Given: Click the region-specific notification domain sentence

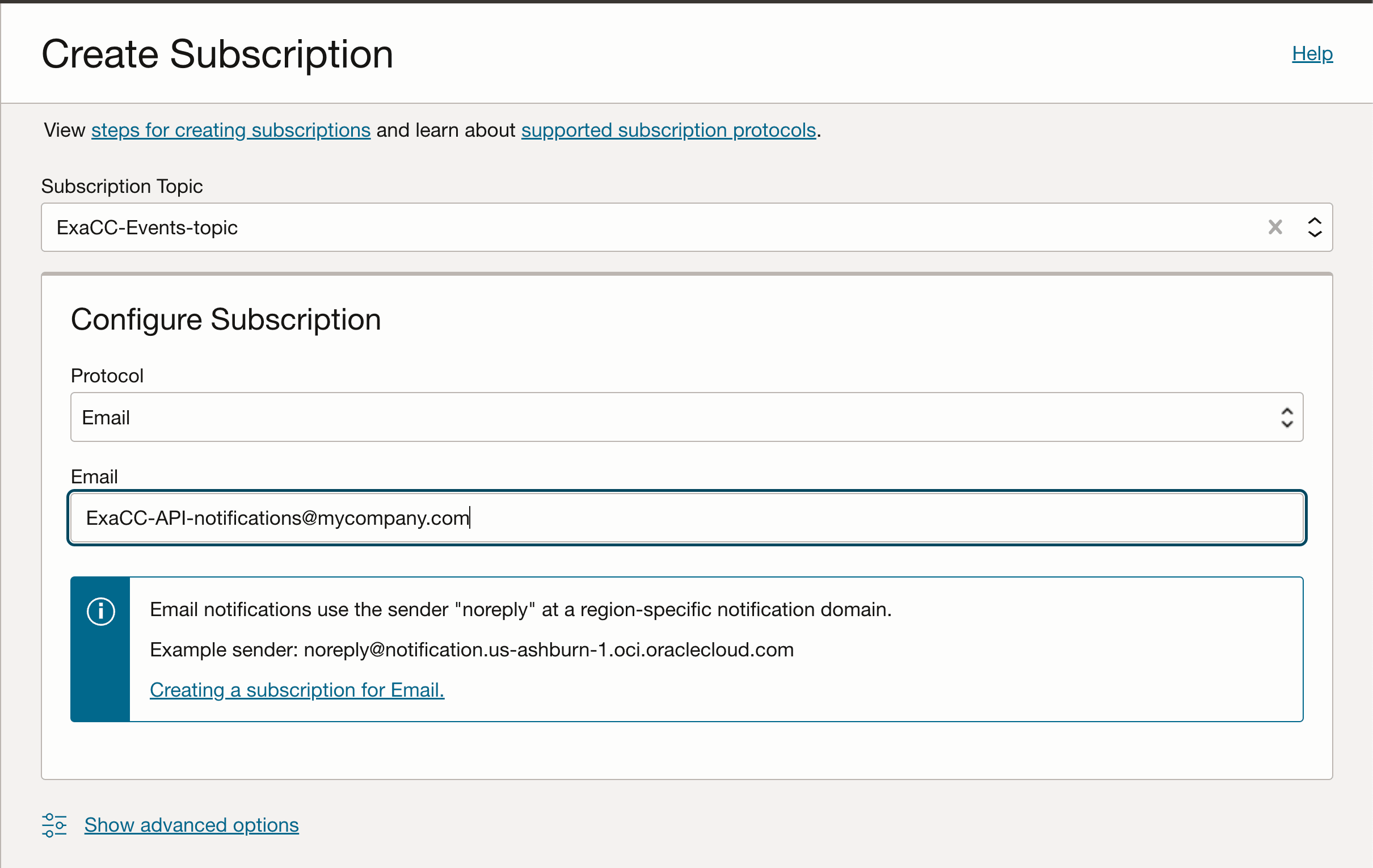Looking at the screenshot, I should point(520,609).
